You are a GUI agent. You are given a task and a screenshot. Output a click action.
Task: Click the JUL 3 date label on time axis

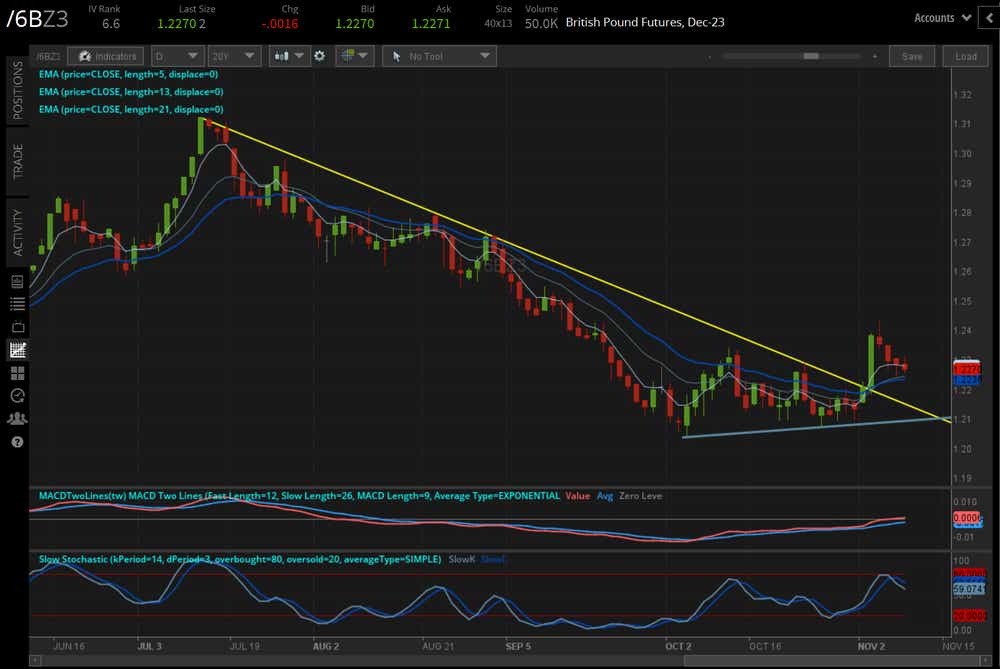149,646
